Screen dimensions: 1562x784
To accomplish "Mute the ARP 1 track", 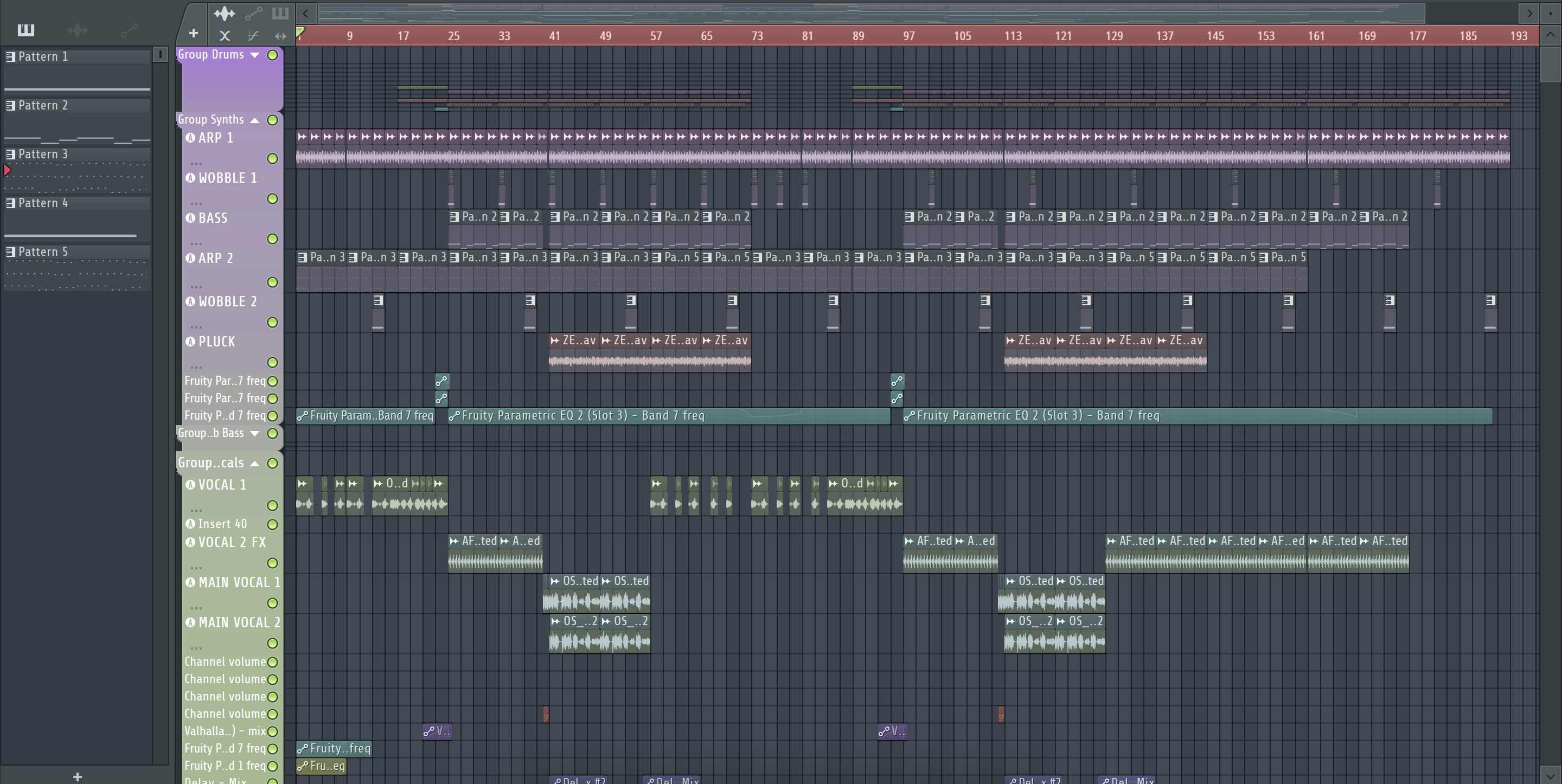I will tap(273, 159).
